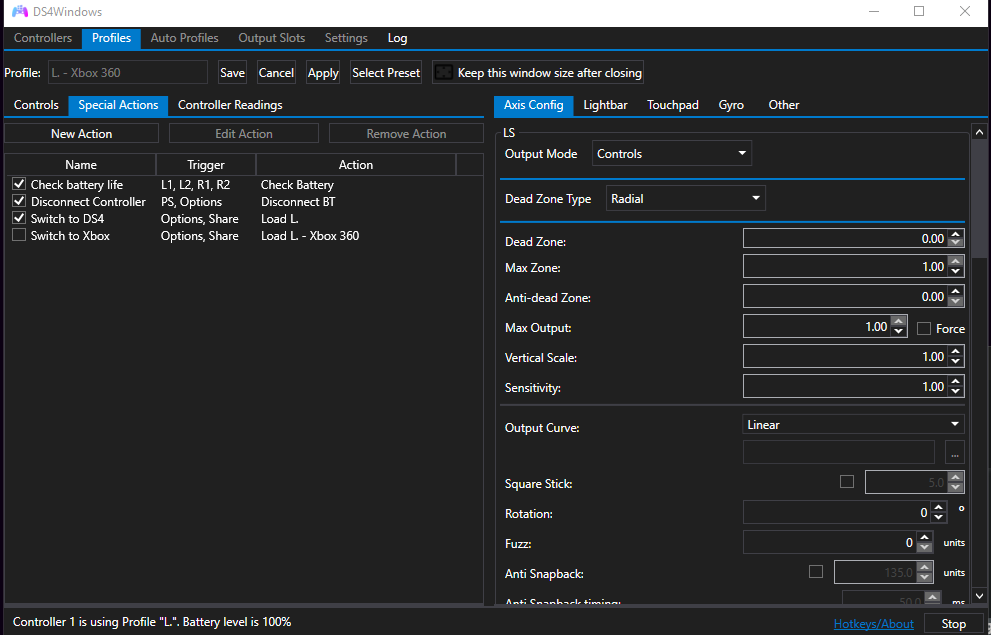
Task: Increment Max Output using its up arrow
Action: pyautogui.click(x=897, y=320)
